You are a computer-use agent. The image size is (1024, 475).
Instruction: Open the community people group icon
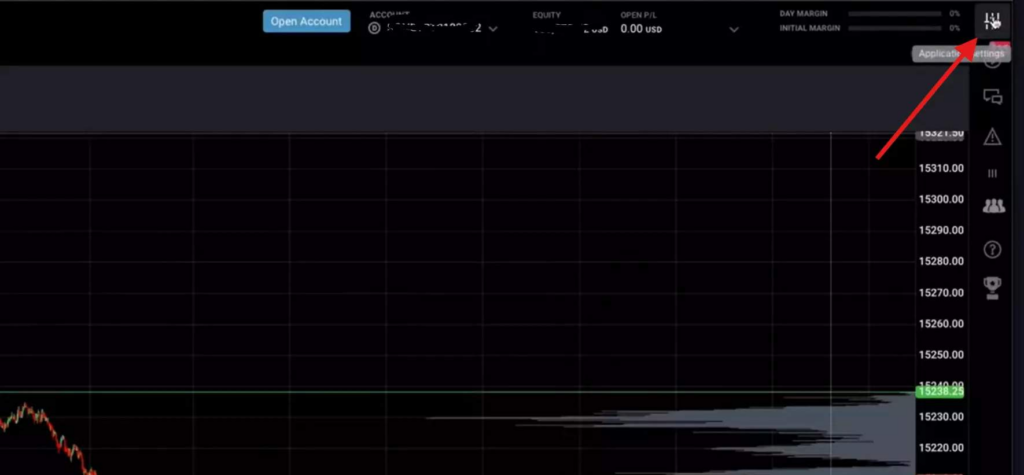992,206
